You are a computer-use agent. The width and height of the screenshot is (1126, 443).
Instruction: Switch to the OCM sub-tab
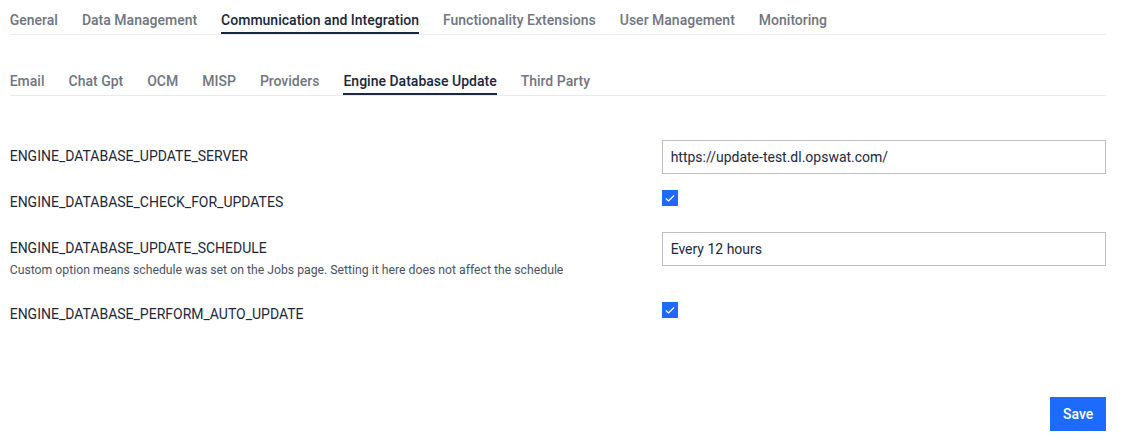(162, 81)
